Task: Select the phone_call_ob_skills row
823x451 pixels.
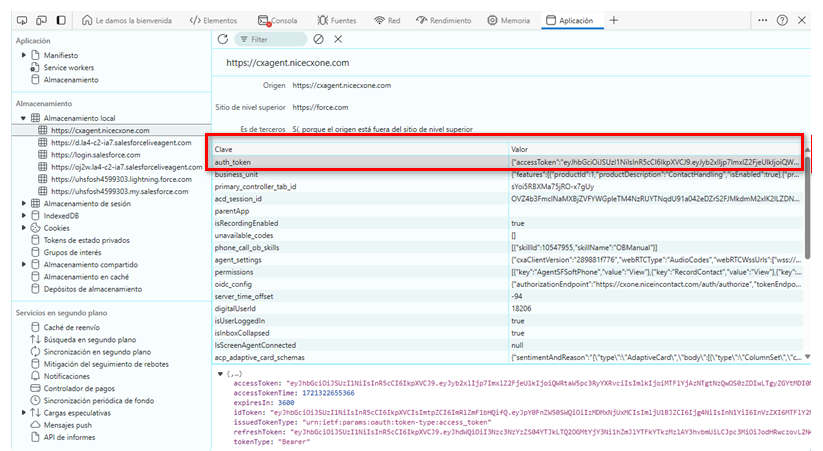Action: [x=507, y=247]
